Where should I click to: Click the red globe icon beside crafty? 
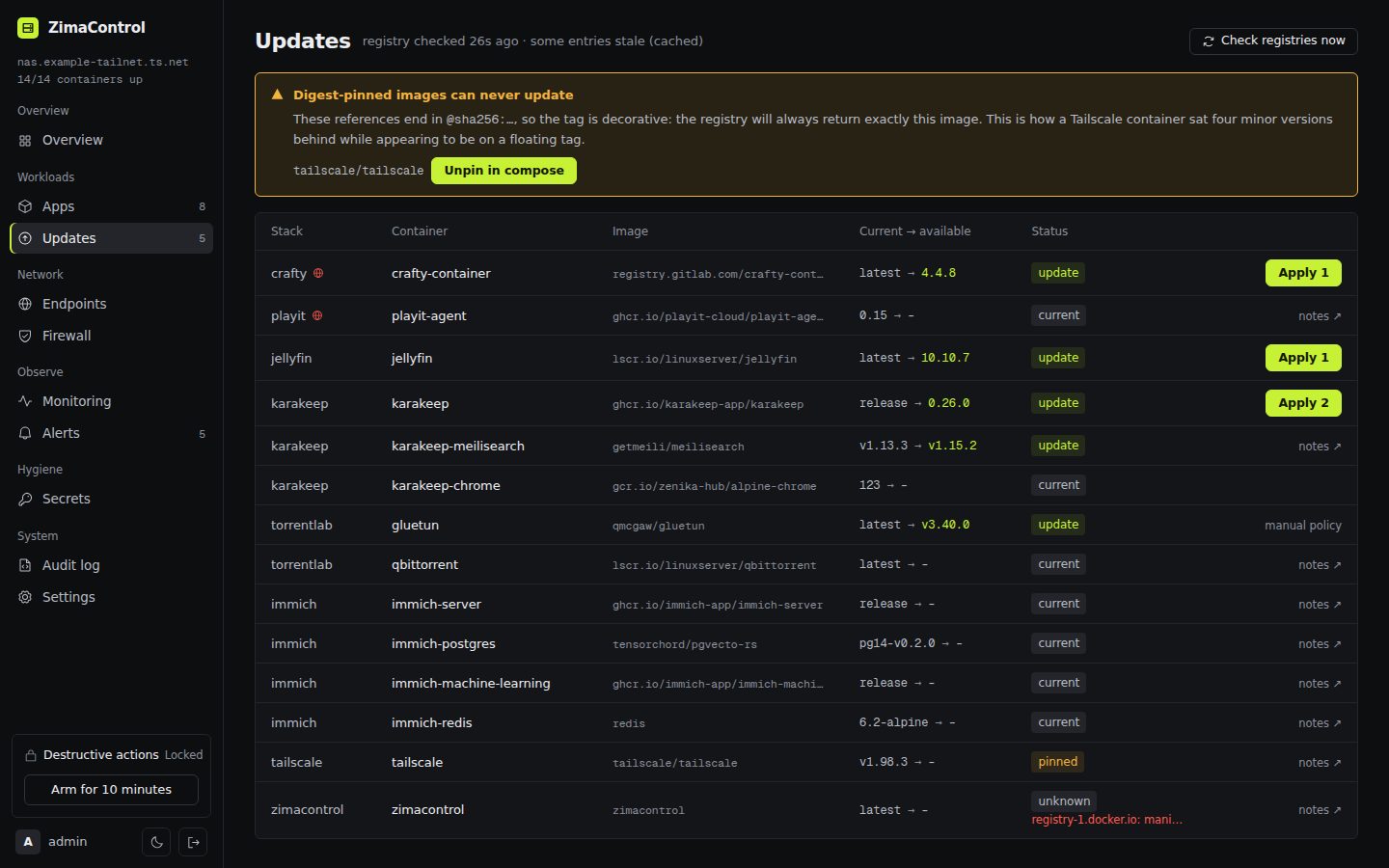318,273
